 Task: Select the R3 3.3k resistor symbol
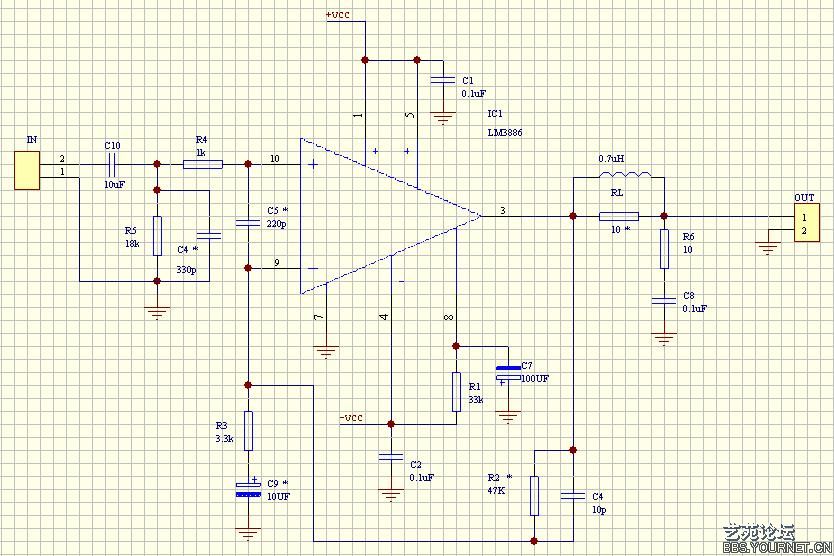[248, 431]
